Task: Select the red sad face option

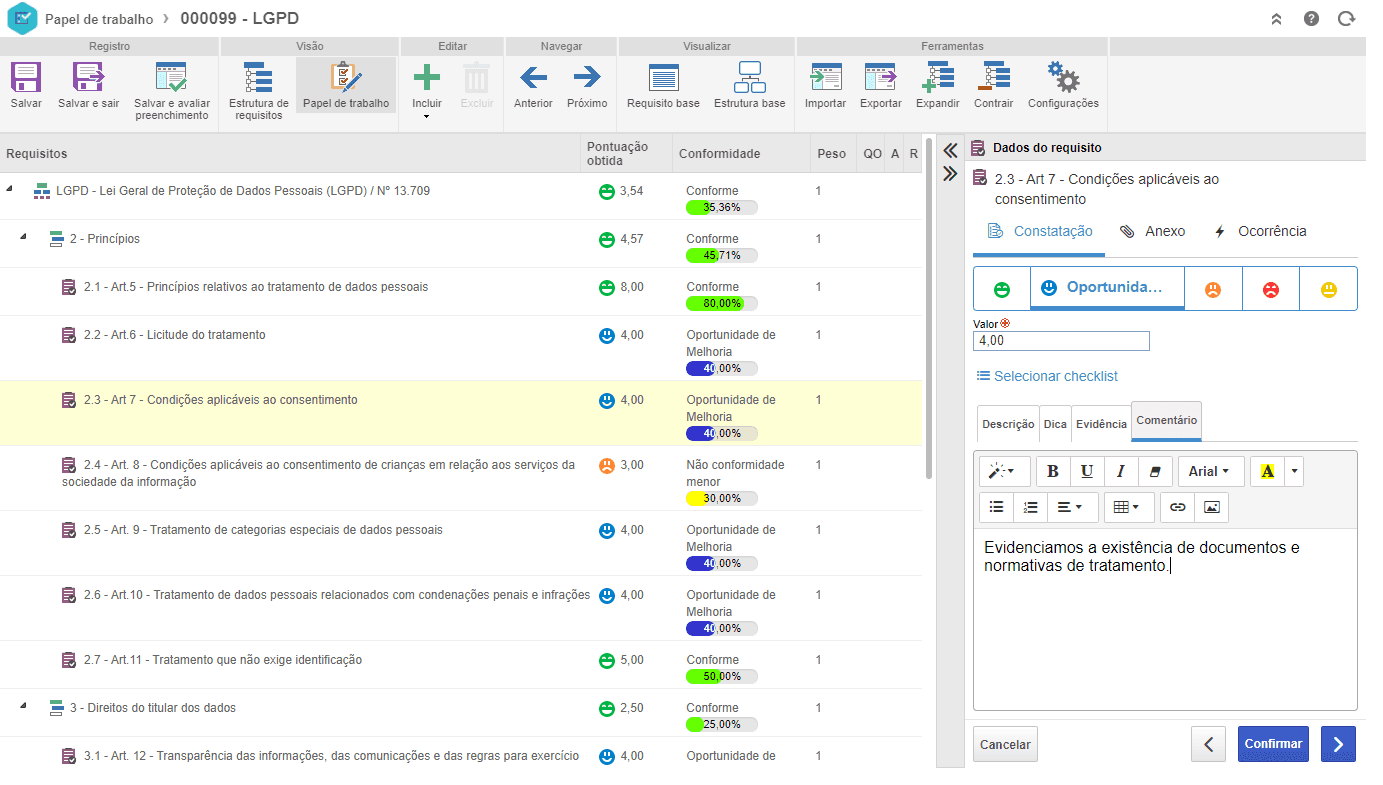Action: [x=1270, y=289]
